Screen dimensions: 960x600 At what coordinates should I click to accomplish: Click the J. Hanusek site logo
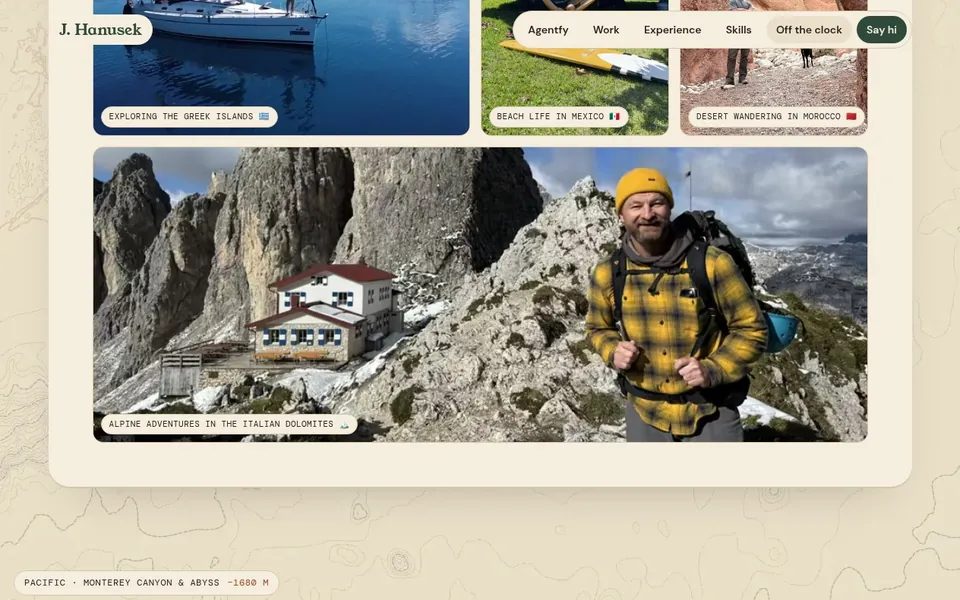[100, 29]
